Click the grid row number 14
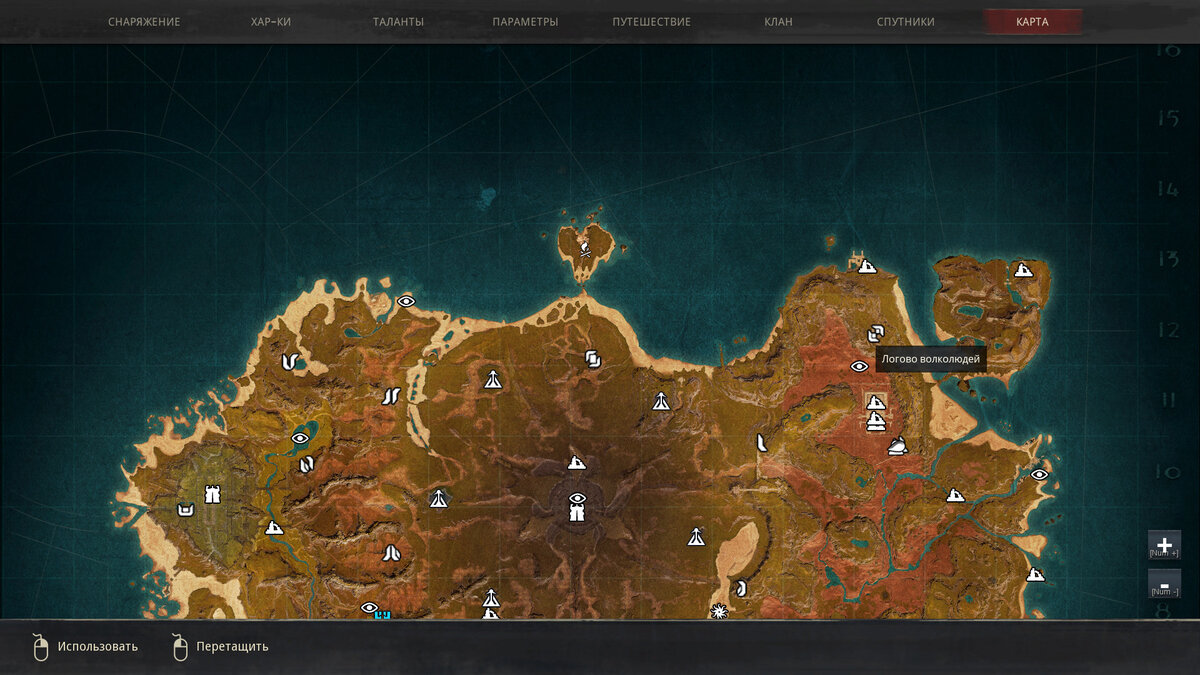The image size is (1200, 675). [x=1167, y=188]
